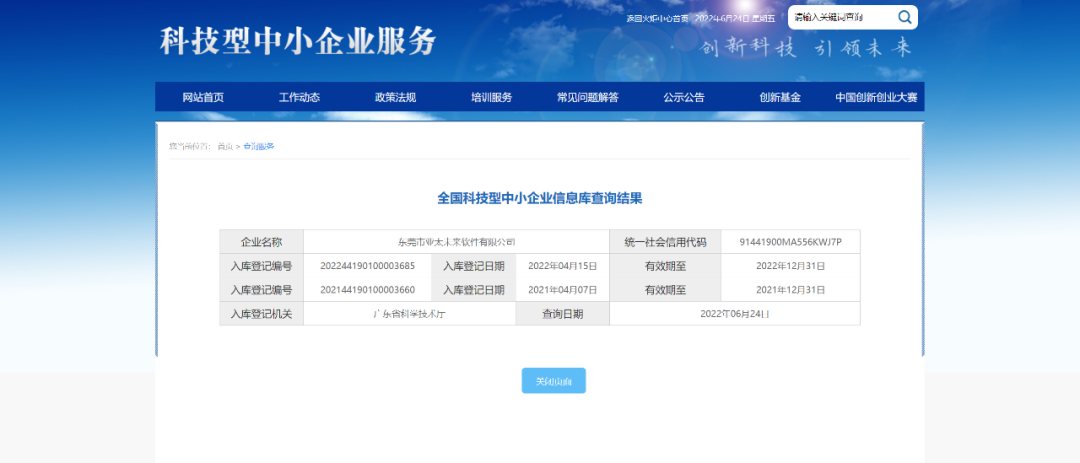
Task: Open 常见问题解答 navigation item
Action: (x=588, y=97)
